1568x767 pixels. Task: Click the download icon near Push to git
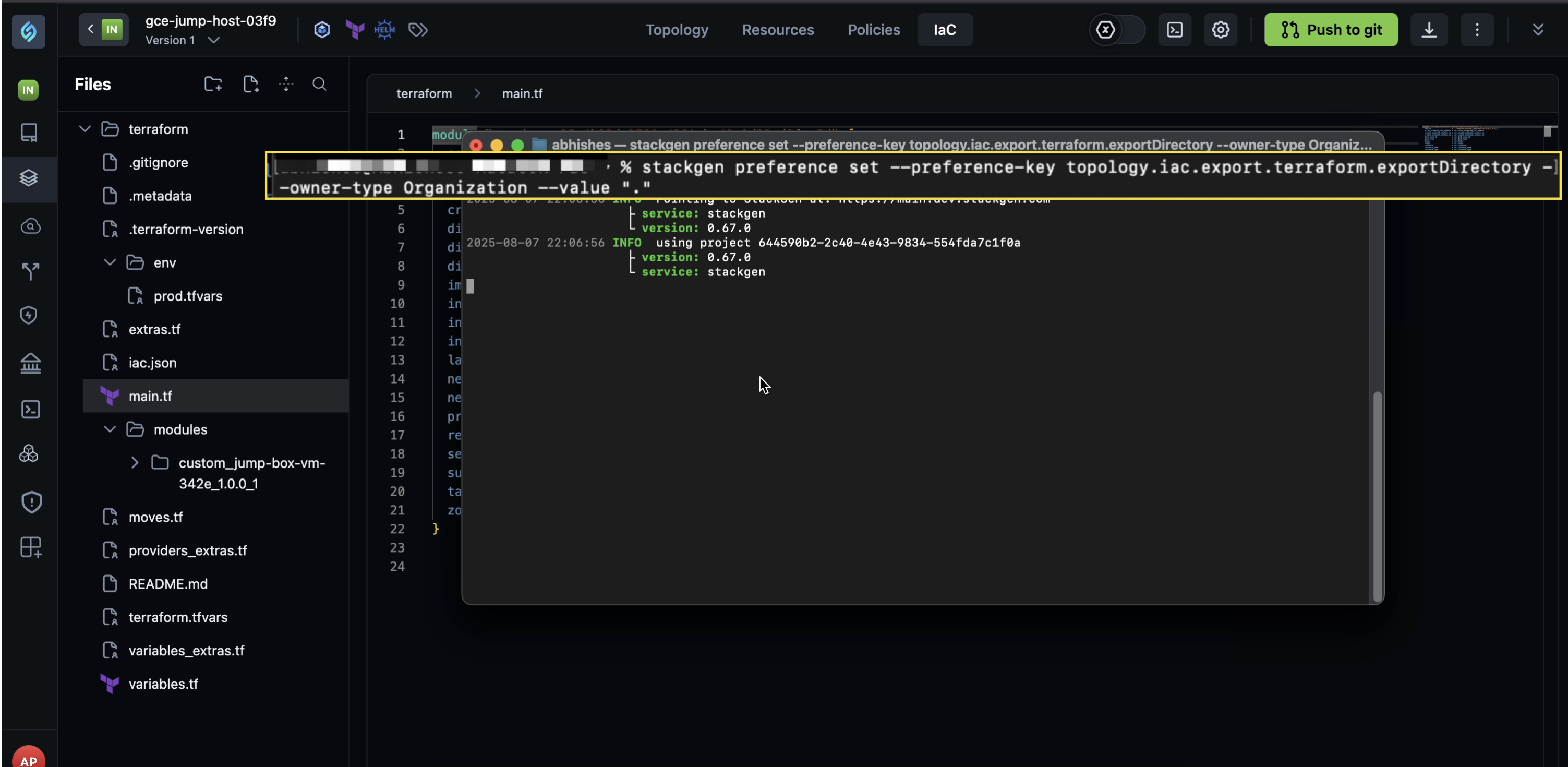(1429, 29)
